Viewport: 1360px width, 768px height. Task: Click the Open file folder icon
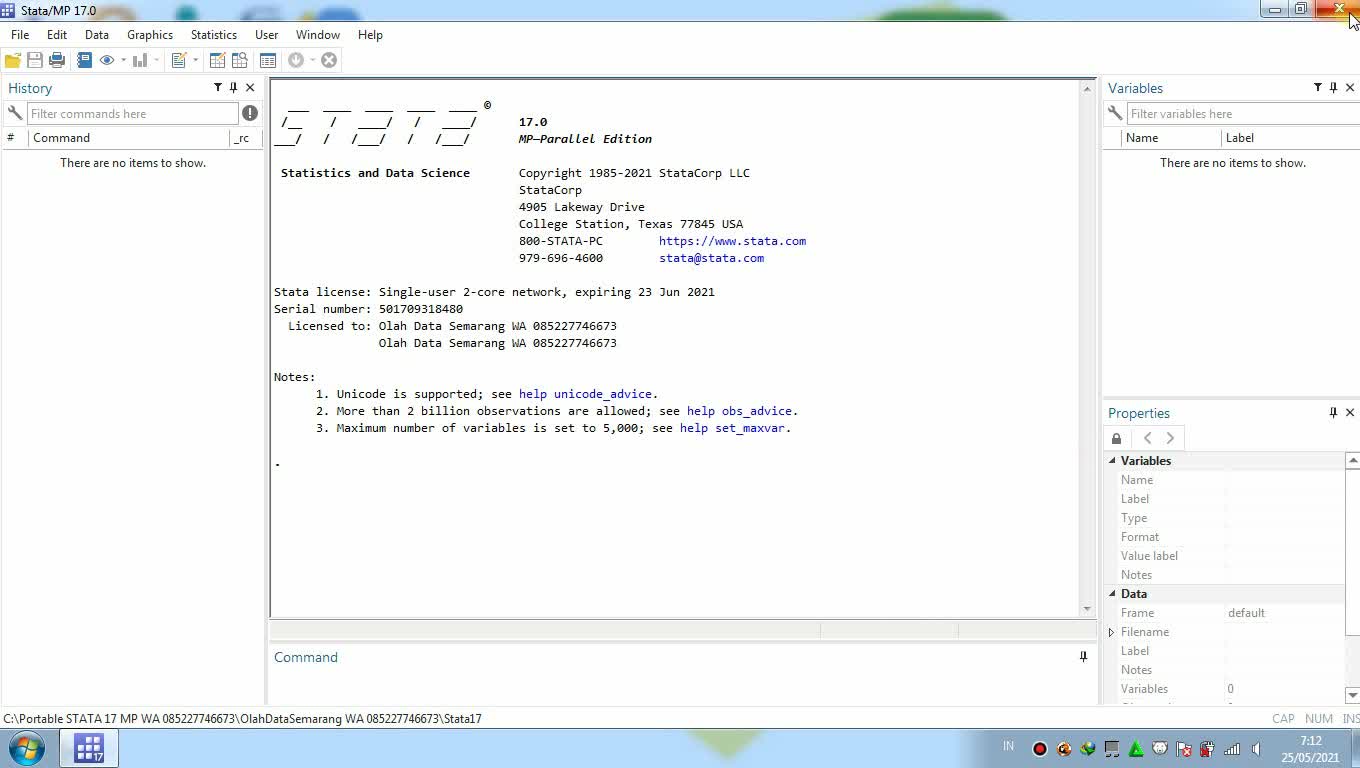coord(13,60)
